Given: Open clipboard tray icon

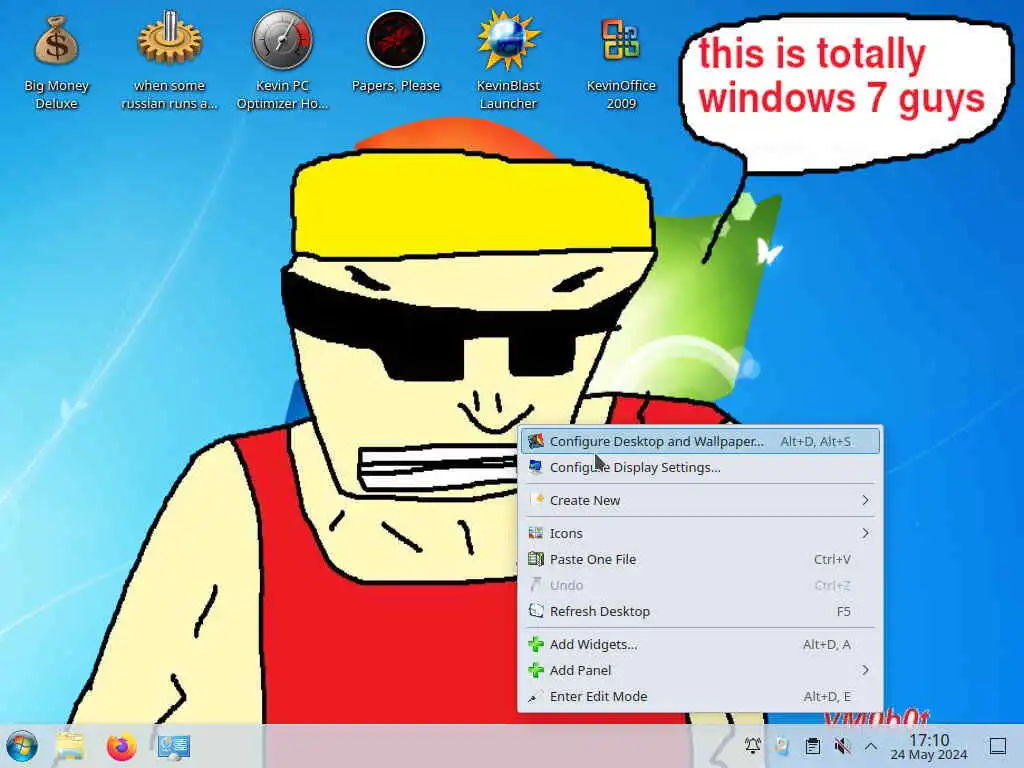Looking at the screenshot, I should point(812,746).
